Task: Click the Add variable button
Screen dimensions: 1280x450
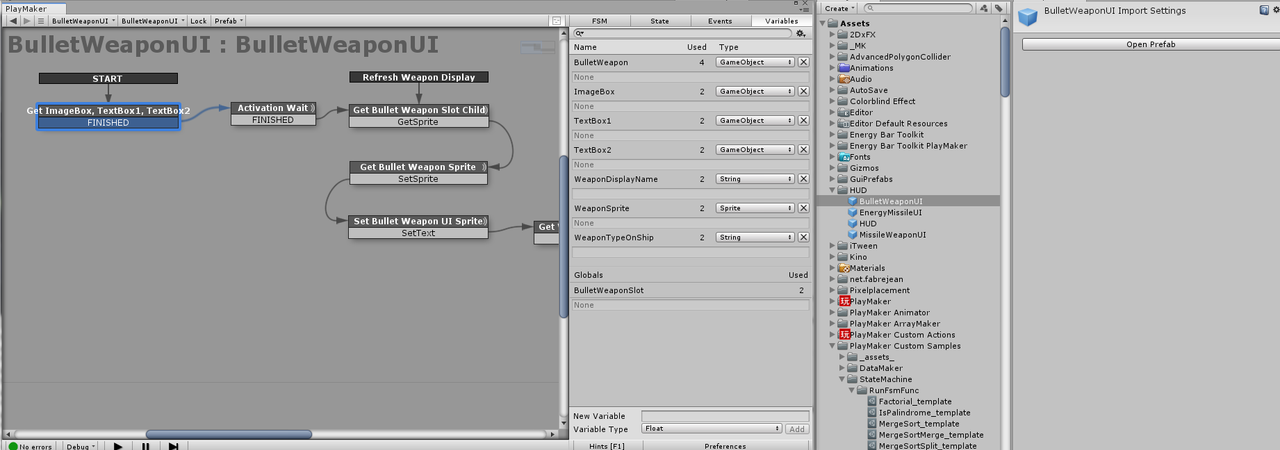Action: pyautogui.click(x=796, y=428)
